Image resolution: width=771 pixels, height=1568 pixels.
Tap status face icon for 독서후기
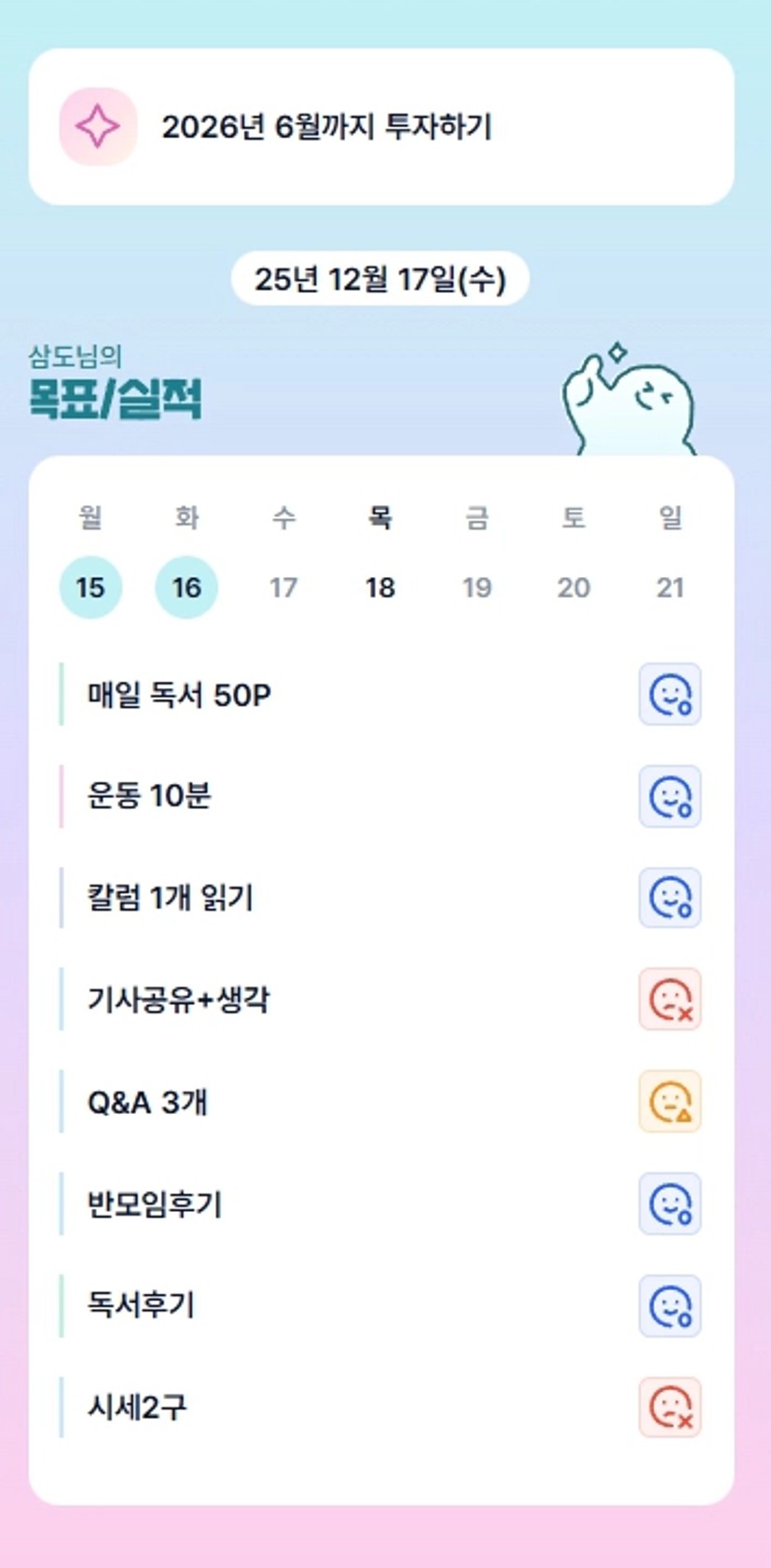pos(669,1305)
